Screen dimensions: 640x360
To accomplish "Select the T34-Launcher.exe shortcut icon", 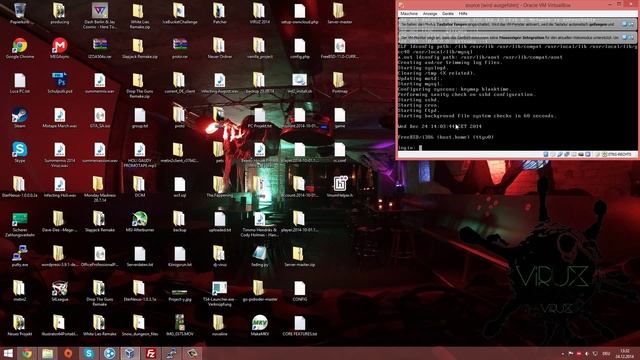I will tap(220, 294).
